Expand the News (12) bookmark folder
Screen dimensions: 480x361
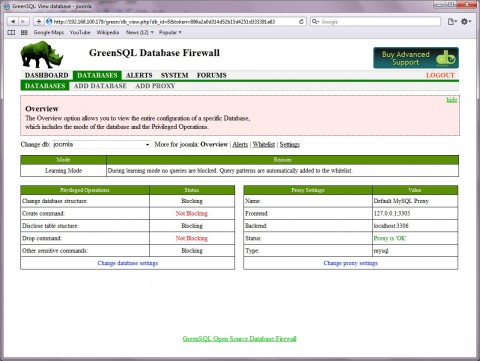click(140, 32)
